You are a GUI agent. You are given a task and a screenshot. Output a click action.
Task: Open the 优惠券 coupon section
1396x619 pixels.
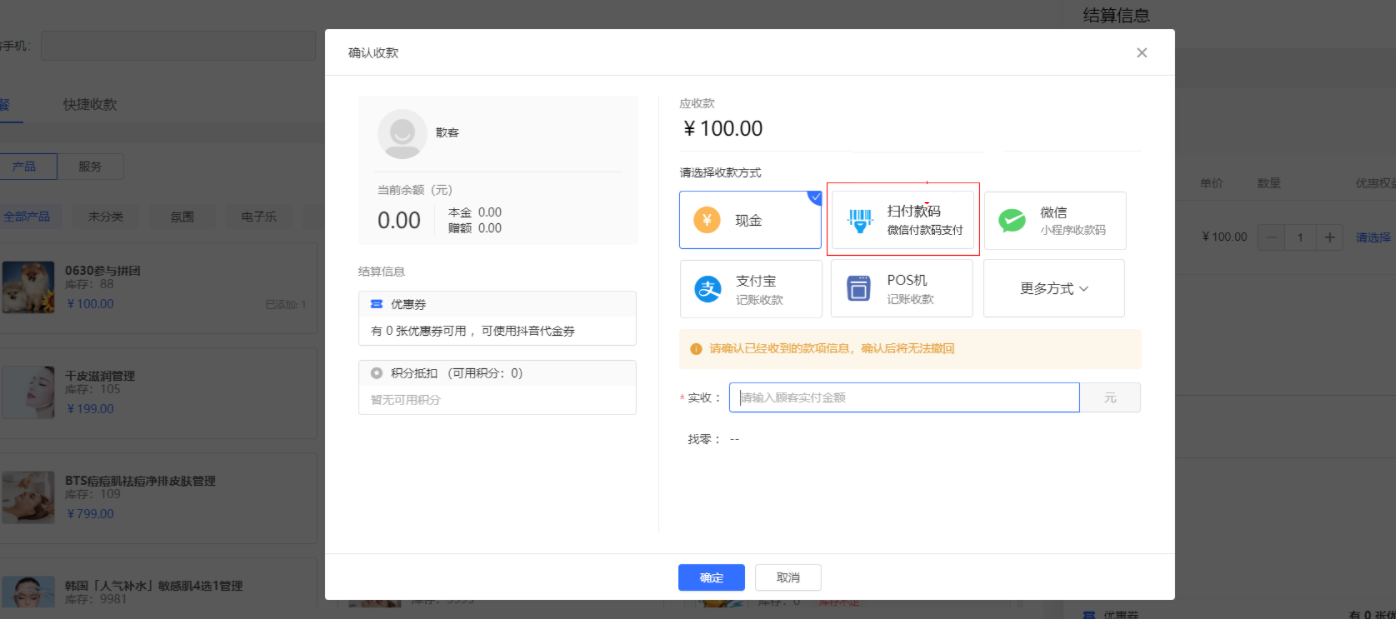click(497, 318)
